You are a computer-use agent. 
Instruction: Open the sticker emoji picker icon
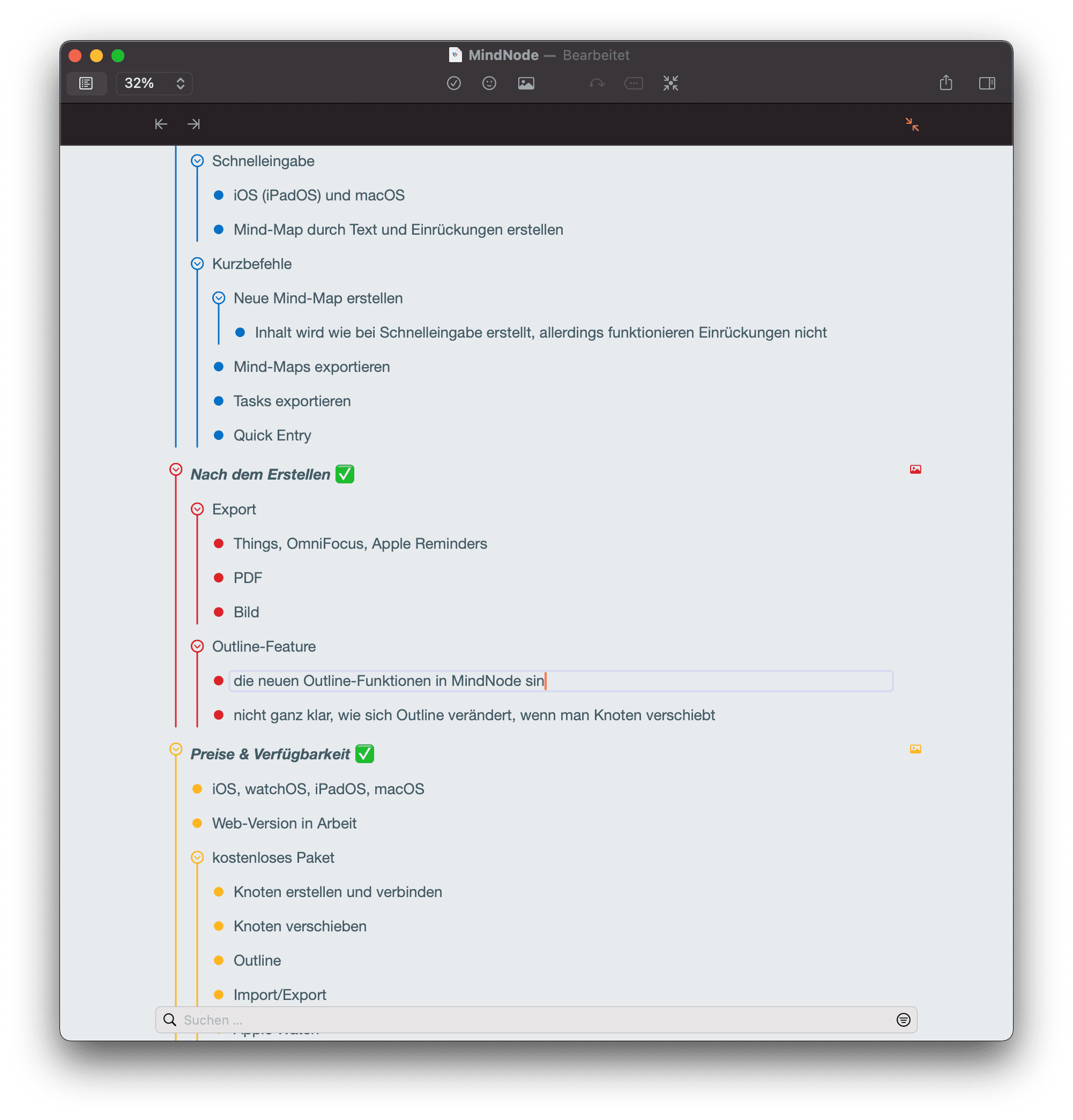pyautogui.click(x=489, y=84)
